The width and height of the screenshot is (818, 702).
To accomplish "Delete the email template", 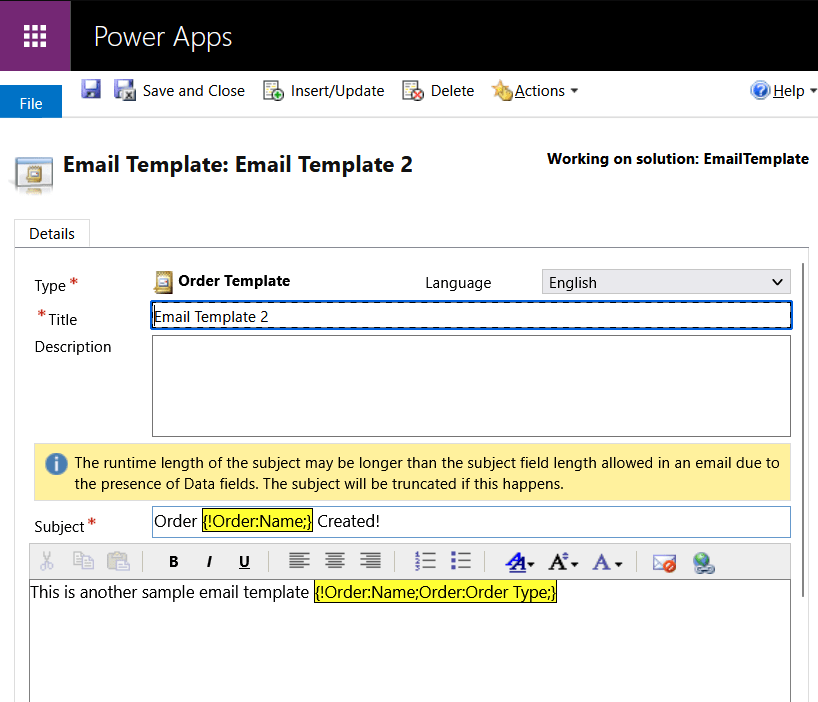I will [x=438, y=91].
